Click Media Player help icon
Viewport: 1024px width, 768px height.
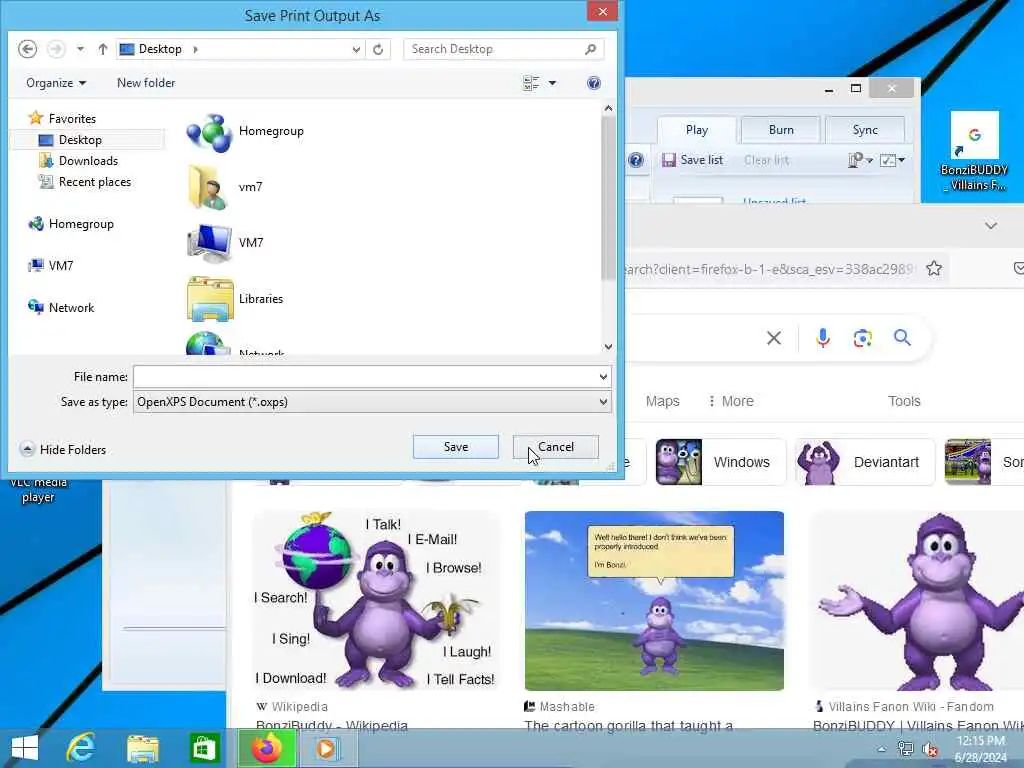tap(636, 160)
